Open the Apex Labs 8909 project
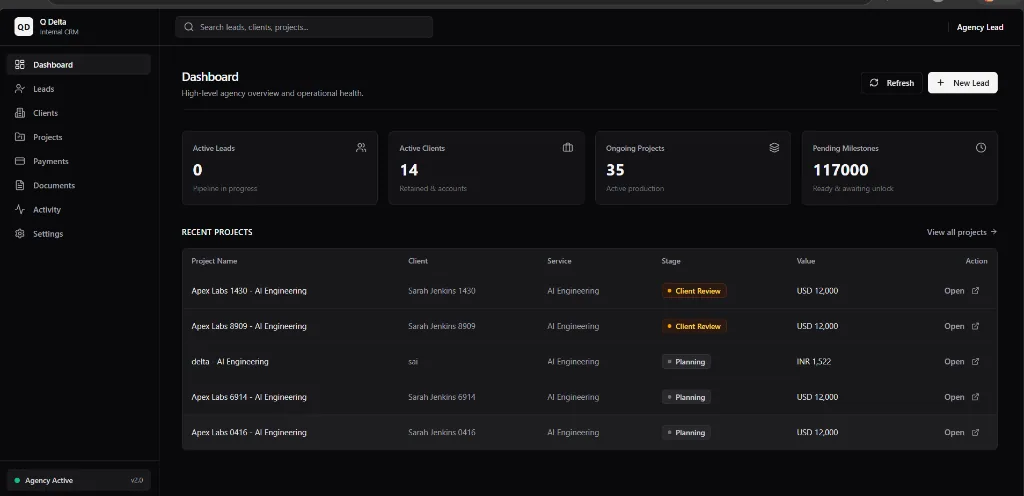This screenshot has height=496, width=1024. point(961,326)
